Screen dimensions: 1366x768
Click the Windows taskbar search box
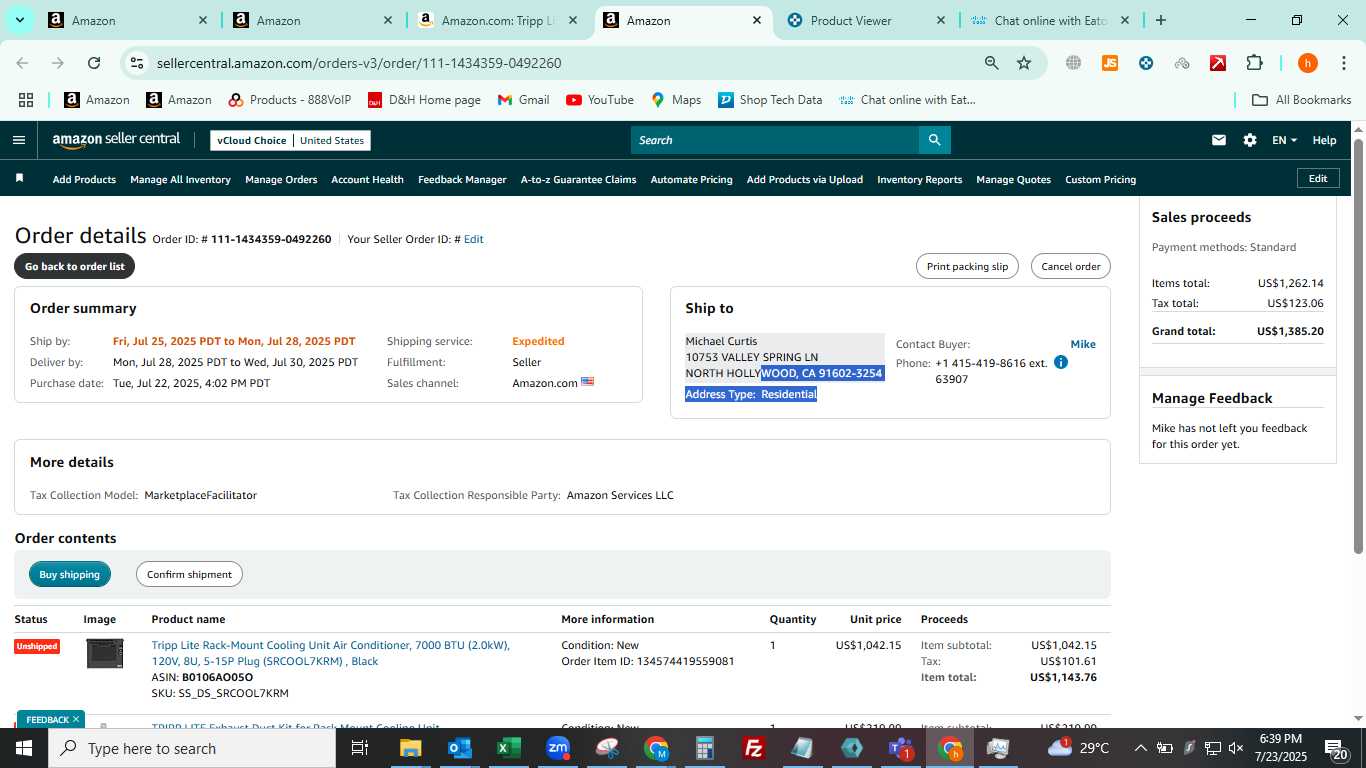pyautogui.click(x=192, y=748)
